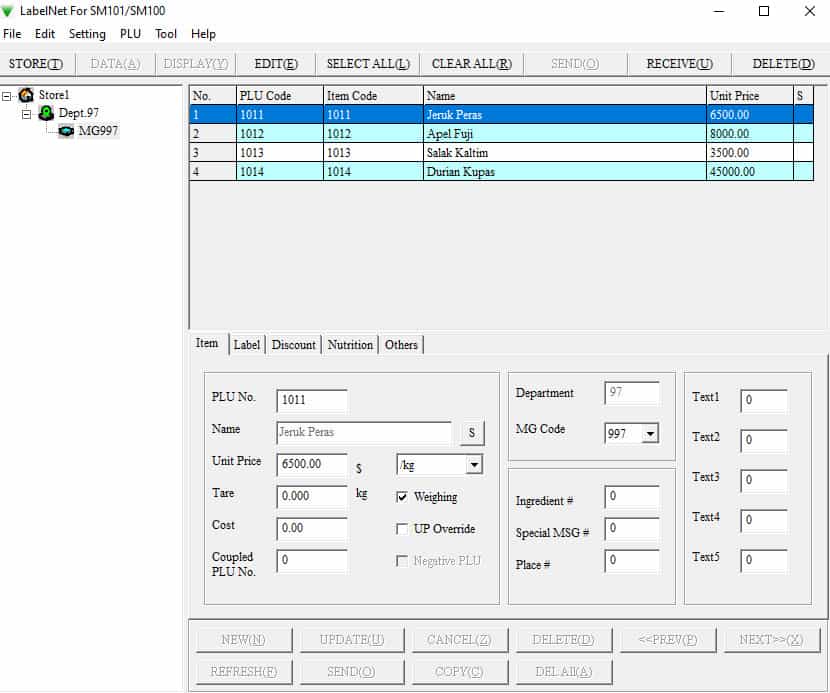
Task: Enable the UP Override checkbox
Action: [402, 529]
